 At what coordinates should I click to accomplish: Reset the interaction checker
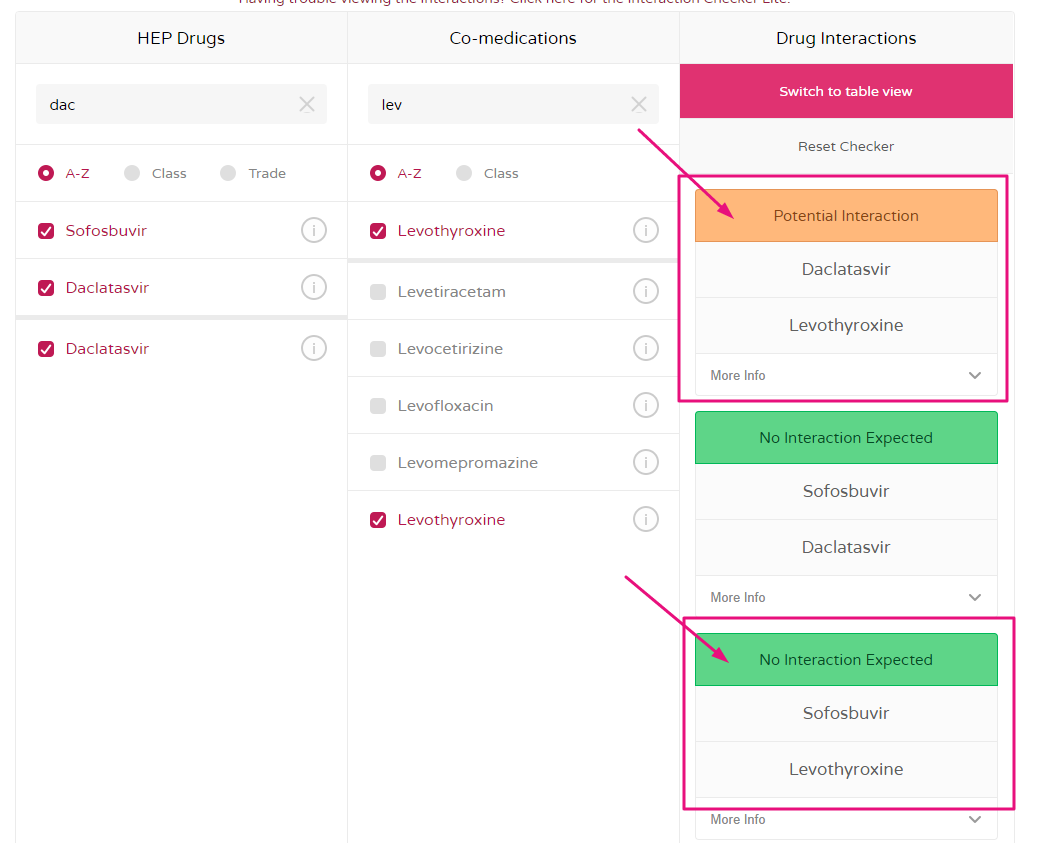846,146
